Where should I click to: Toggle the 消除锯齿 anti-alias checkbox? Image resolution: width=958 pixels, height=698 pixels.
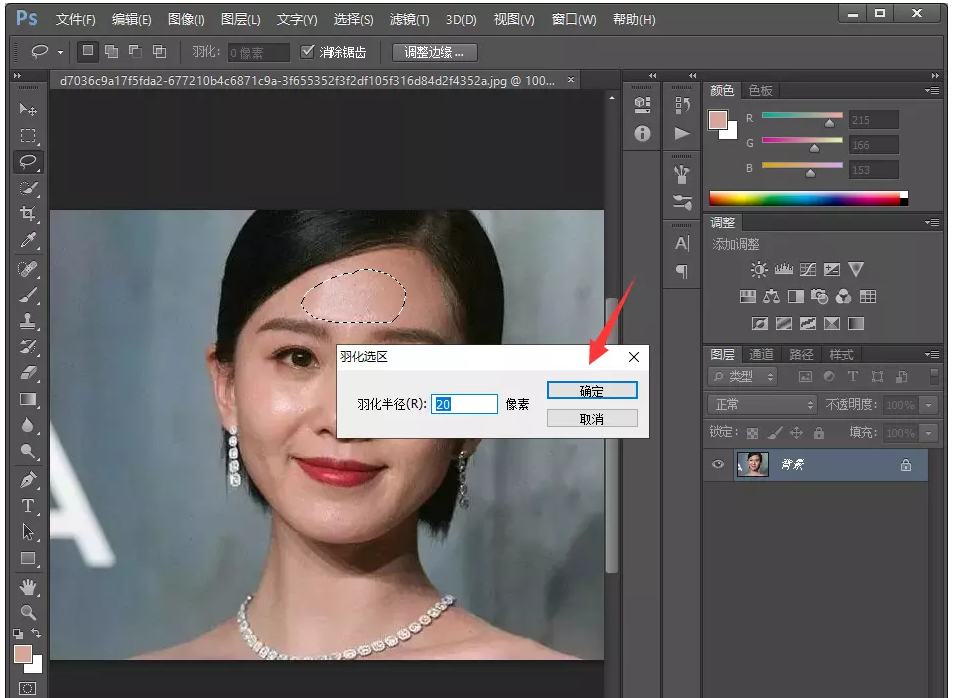coord(308,52)
